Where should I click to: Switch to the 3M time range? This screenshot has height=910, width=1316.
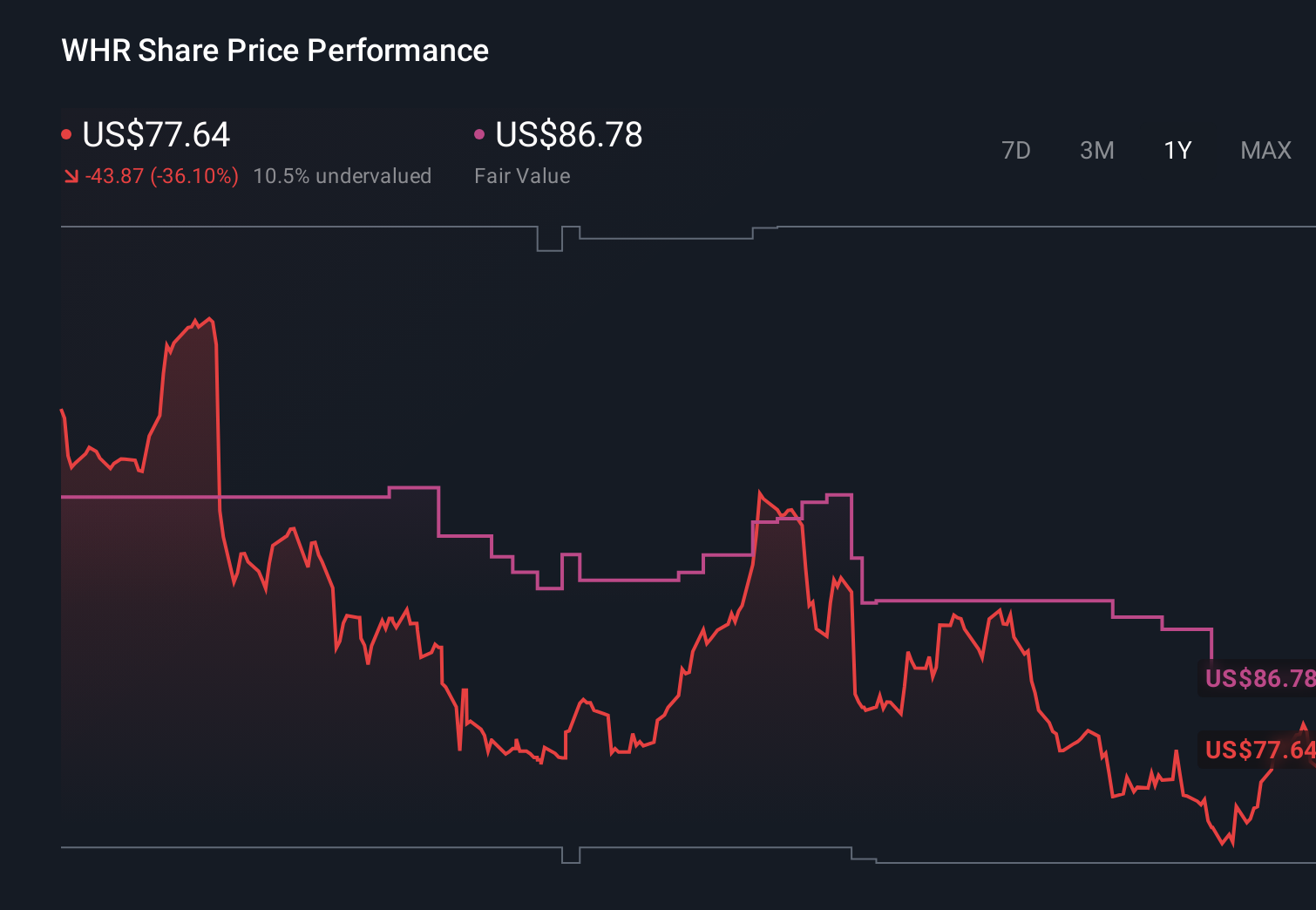(1096, 150)
